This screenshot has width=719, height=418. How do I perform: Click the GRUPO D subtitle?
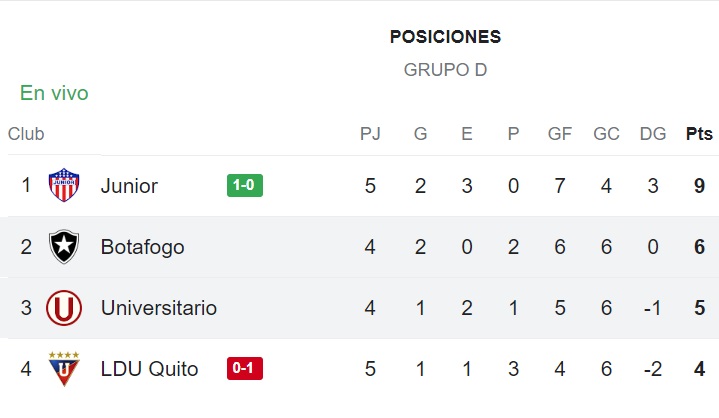click(445, 70)
